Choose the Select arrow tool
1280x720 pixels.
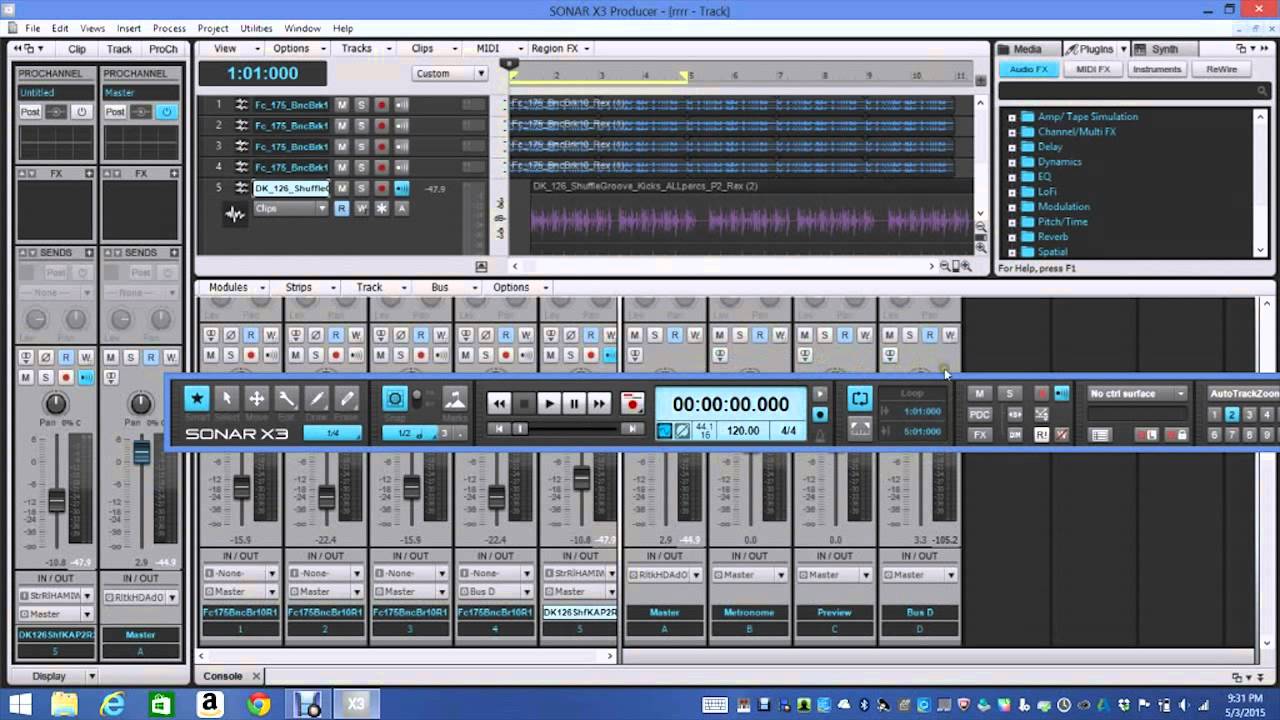227,399
